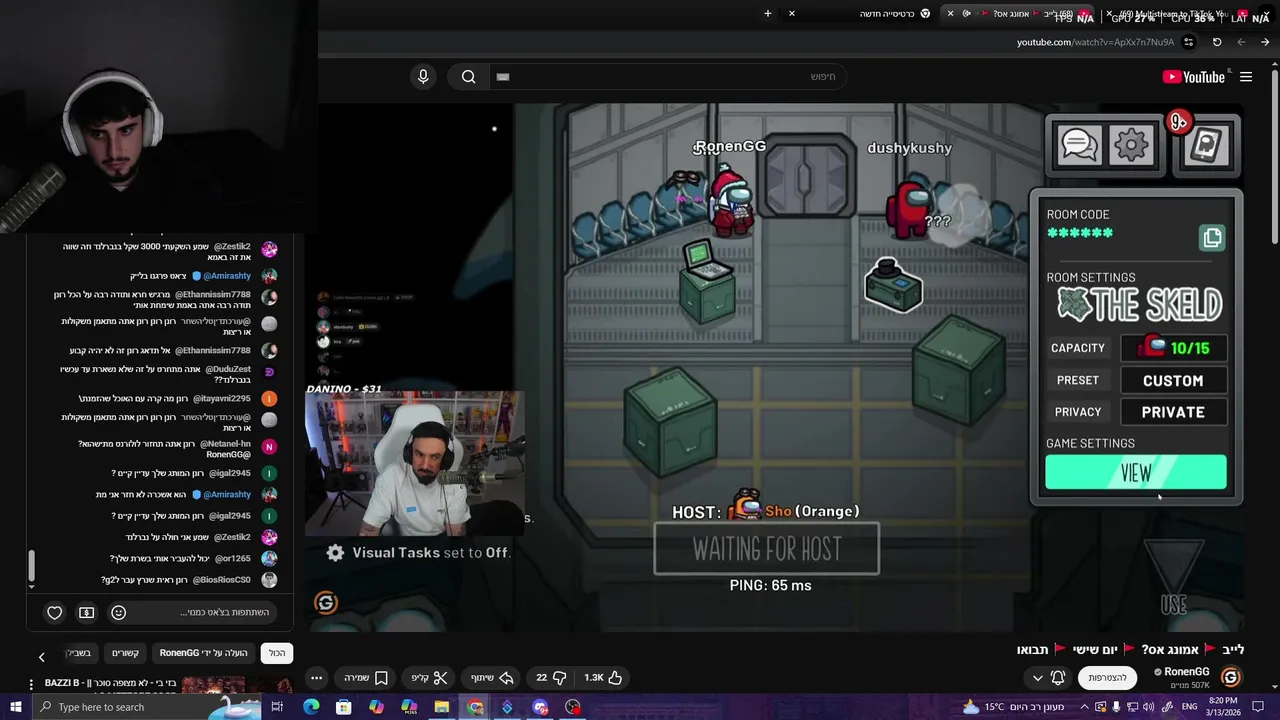Open File Explorer from the taskbar
Screen dimensions: 1280x720
pyautogui.click(x=441, y=707)
